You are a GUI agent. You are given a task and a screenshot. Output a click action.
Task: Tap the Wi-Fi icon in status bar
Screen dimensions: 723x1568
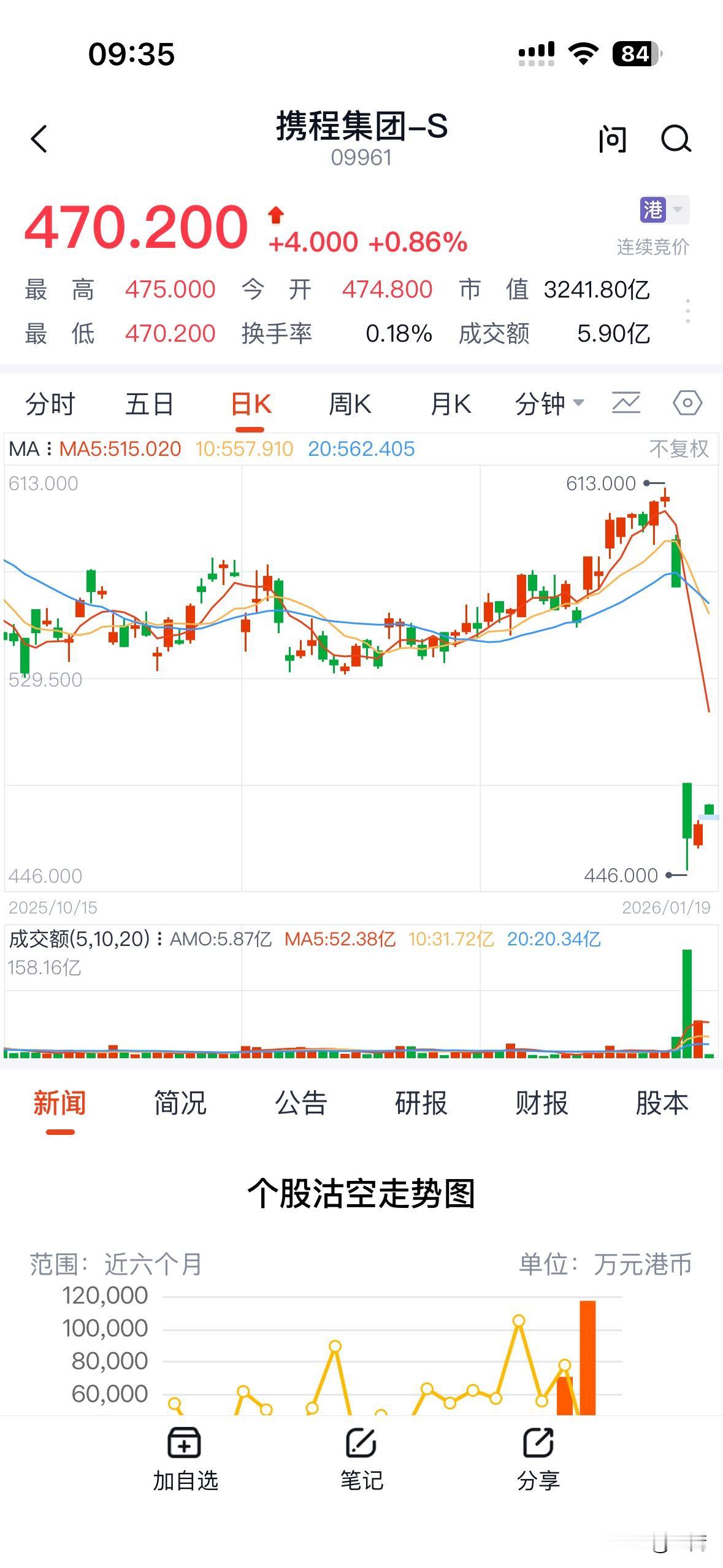pos(583,54)
